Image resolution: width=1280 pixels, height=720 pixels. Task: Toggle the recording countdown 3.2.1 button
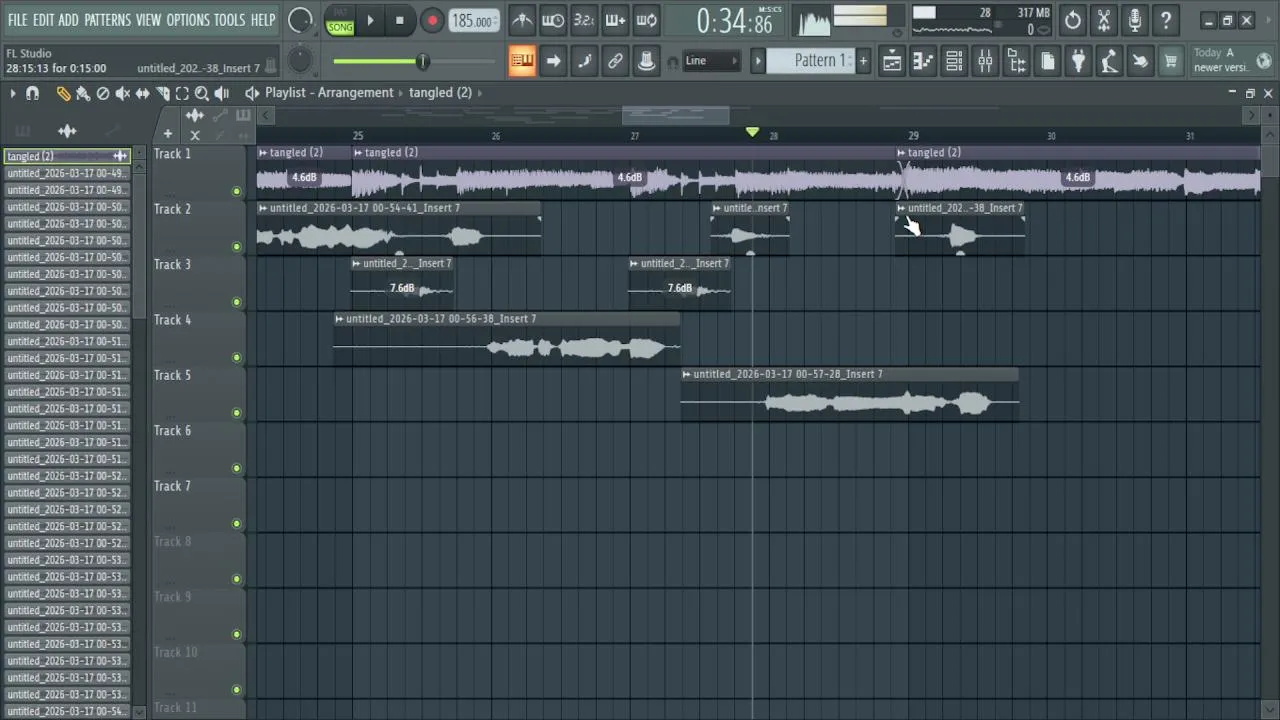click(x=584, y=20)
